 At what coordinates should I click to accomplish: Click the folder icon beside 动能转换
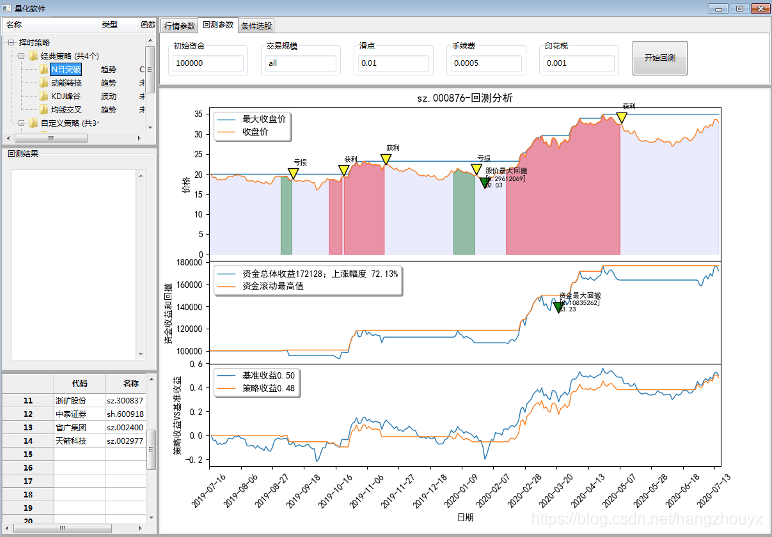click(x=44, y=83)
